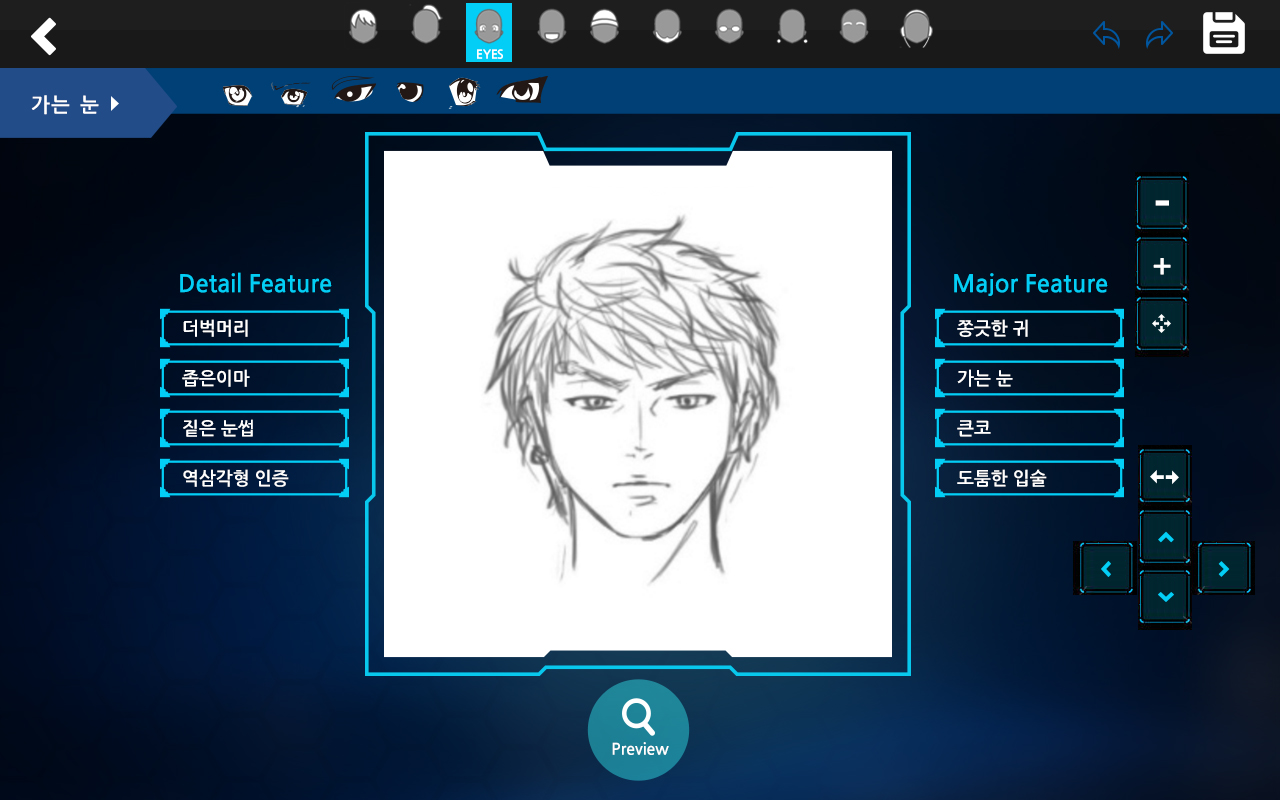Go back using the top-left arrow
The height and width of the screenshot is (800, 1280).
click(44, 36)
